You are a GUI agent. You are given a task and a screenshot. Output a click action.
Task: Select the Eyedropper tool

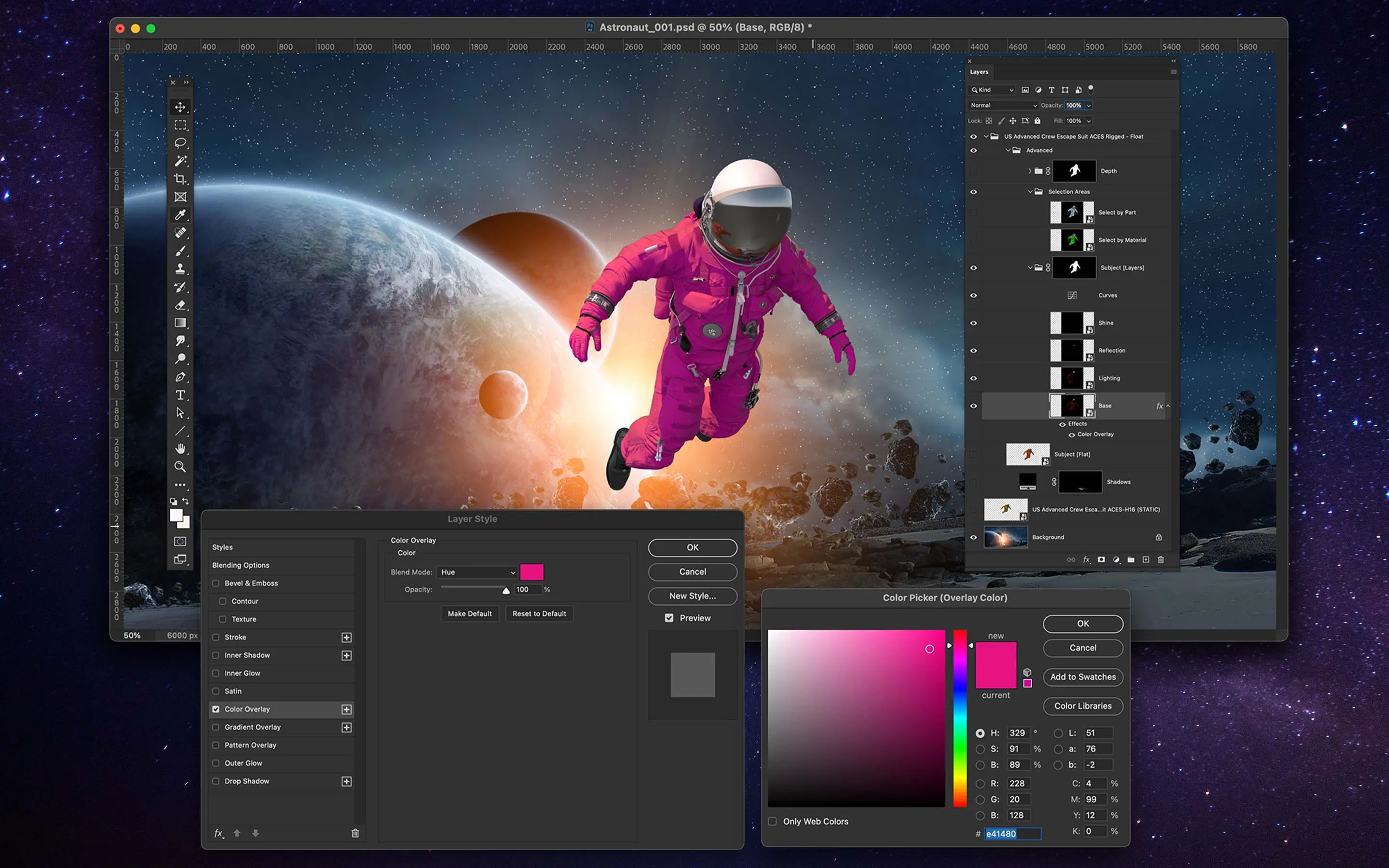tap(180, 215)
